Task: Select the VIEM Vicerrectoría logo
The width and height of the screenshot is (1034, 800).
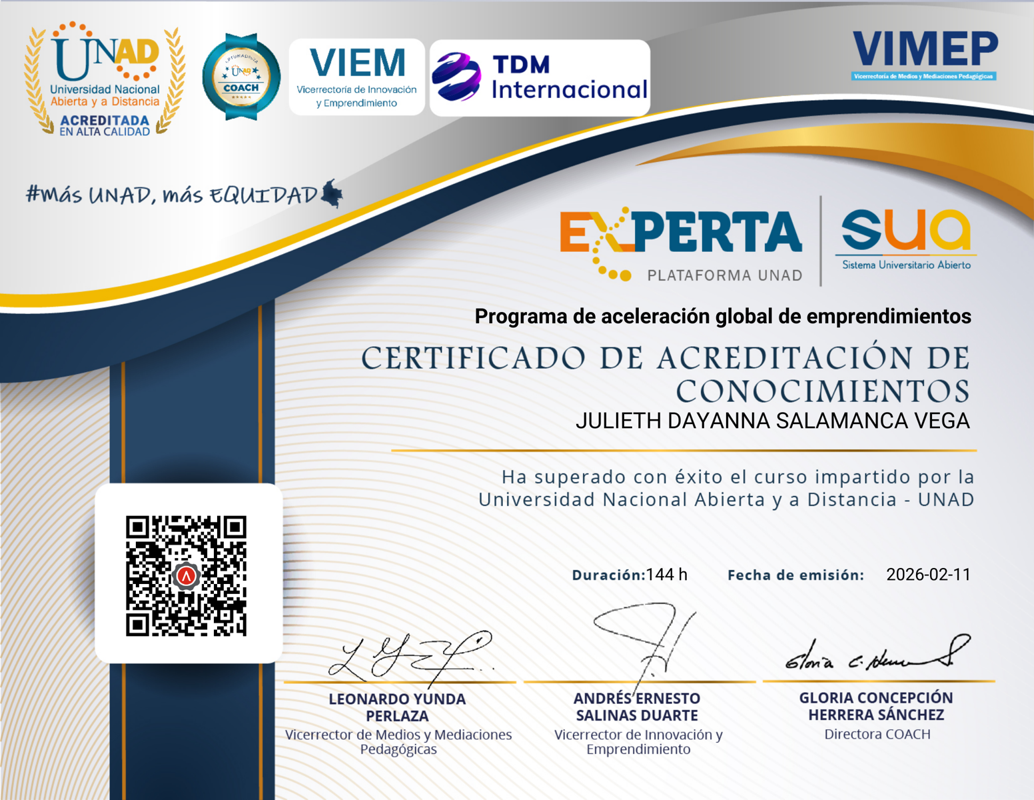Action: 357,77
